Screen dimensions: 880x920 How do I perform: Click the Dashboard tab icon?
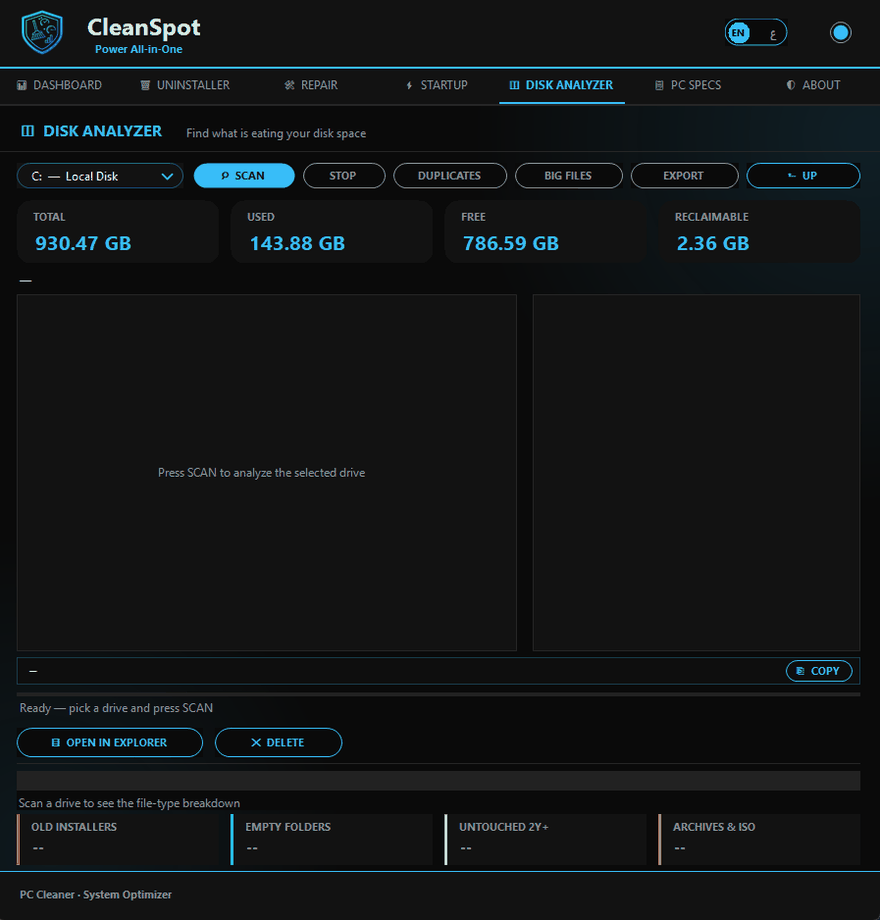pos(22,85)
